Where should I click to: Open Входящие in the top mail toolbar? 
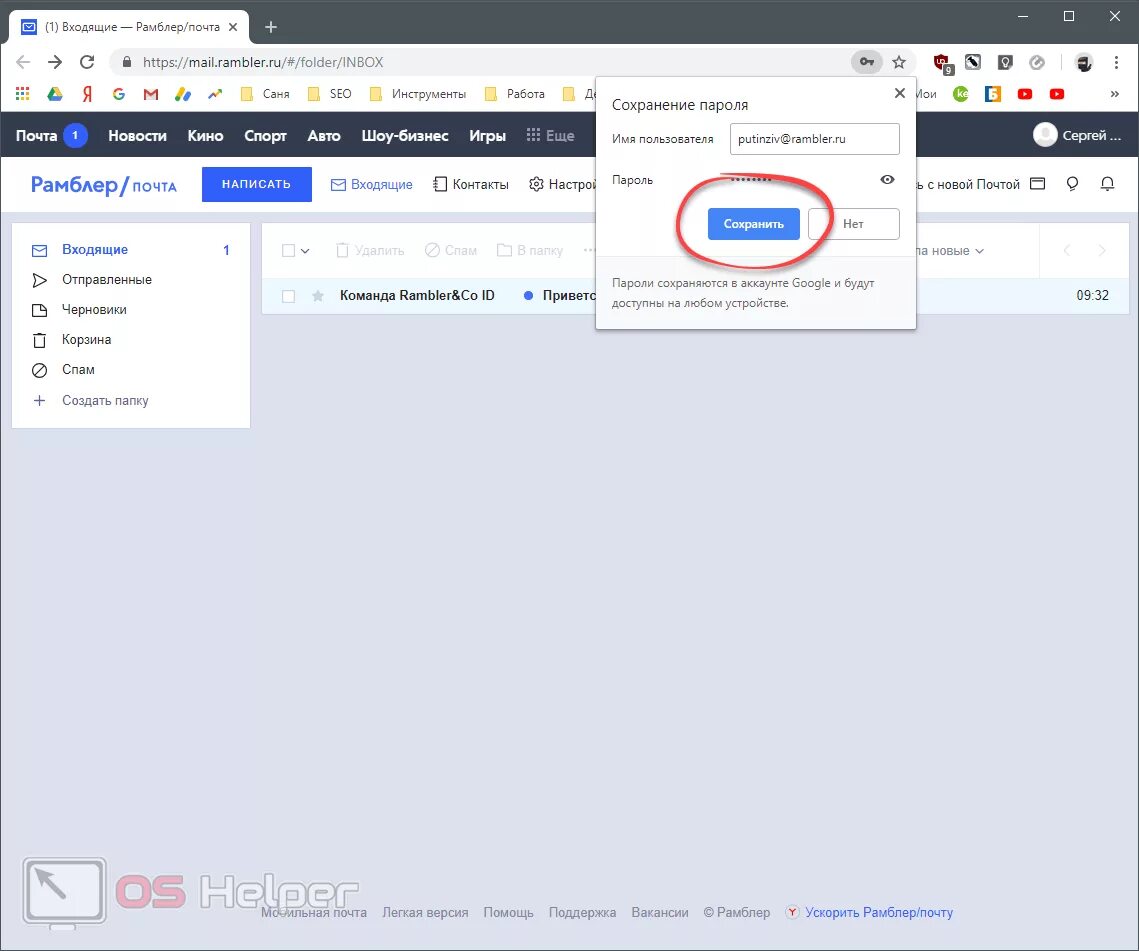[371, 185]
